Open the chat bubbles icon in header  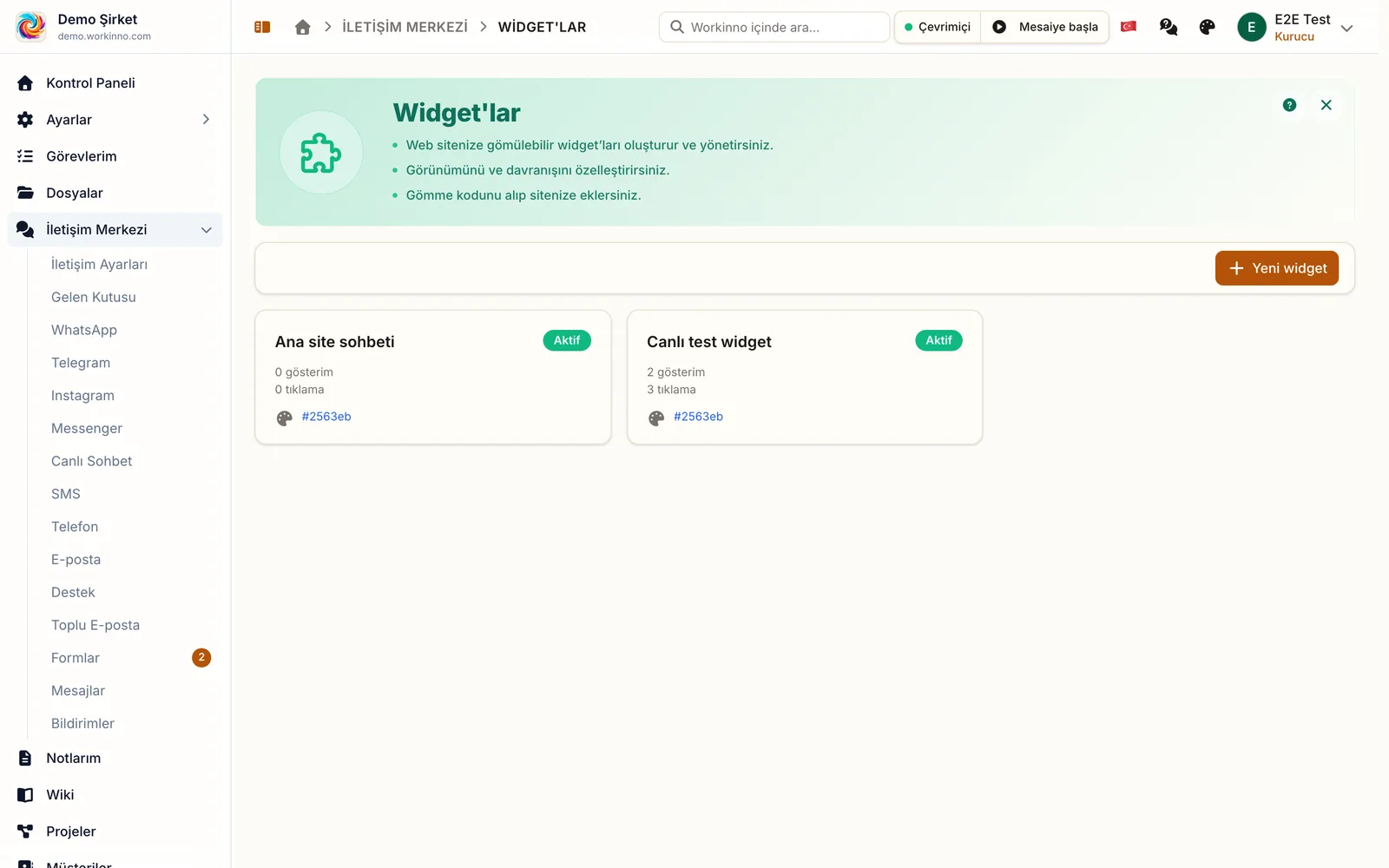point(1168,27)
